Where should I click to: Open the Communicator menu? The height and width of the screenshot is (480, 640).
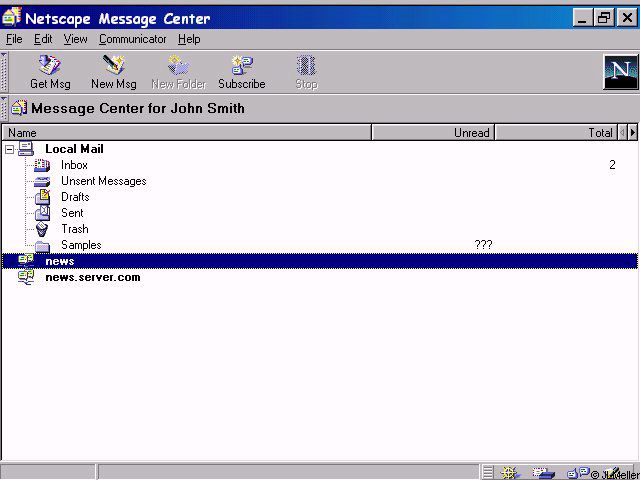(132, 39)
